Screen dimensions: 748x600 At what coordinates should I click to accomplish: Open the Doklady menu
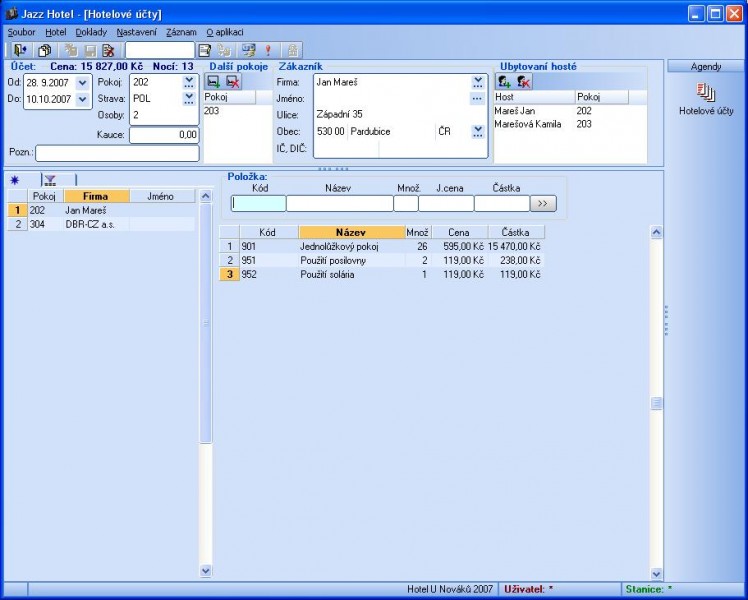coord(91,32)
